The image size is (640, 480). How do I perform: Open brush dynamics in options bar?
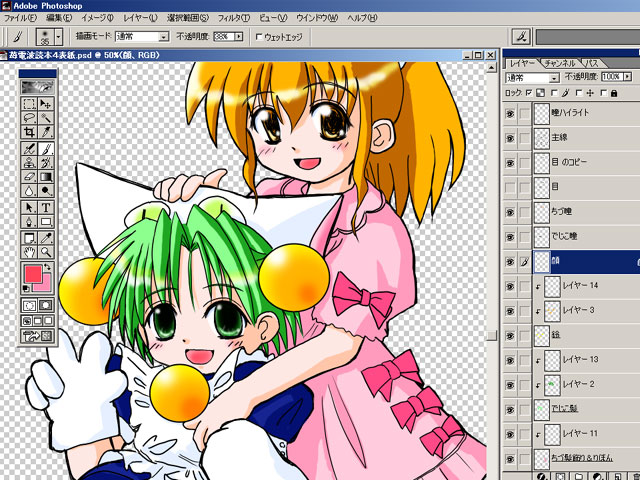(x=521, y=37)
